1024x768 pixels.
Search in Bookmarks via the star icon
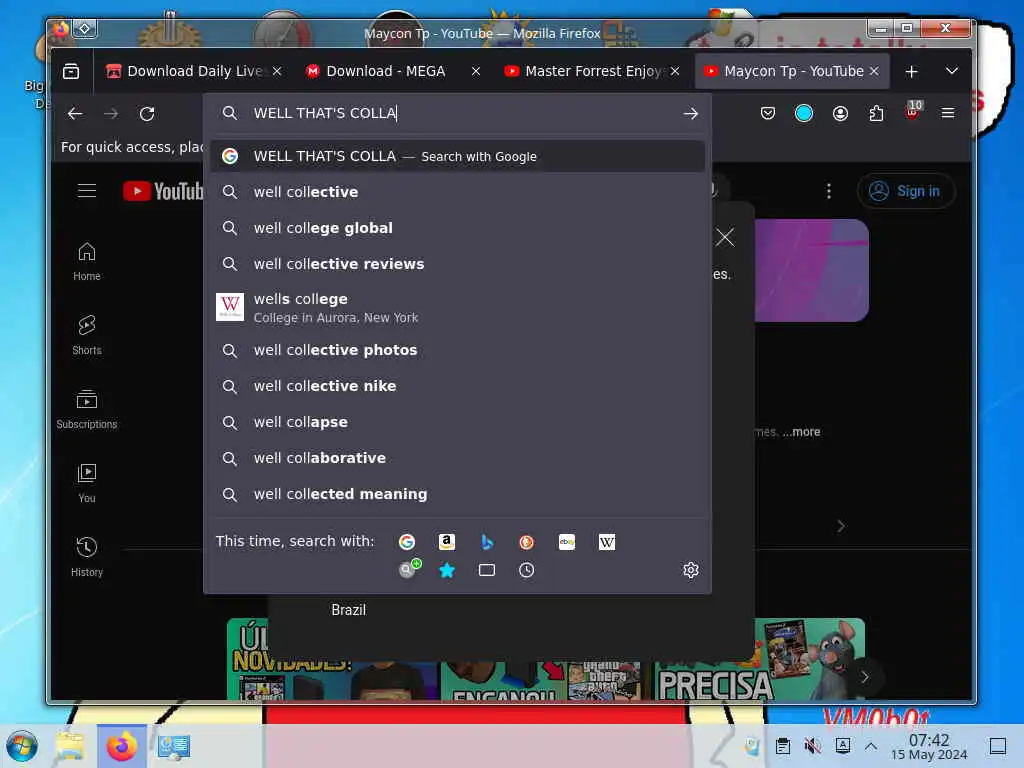447,571
